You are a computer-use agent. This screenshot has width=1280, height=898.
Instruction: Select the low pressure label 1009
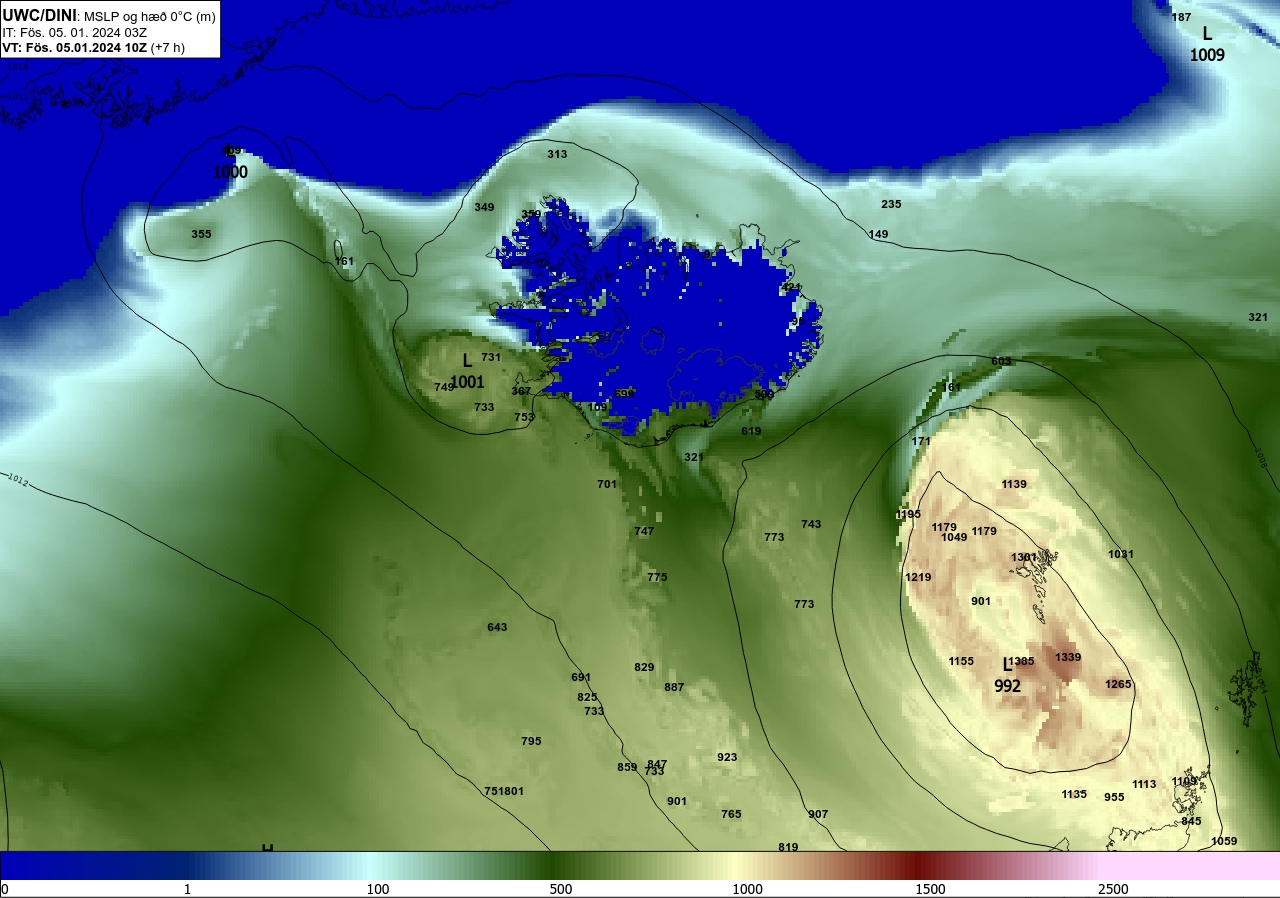(1207, 56)
